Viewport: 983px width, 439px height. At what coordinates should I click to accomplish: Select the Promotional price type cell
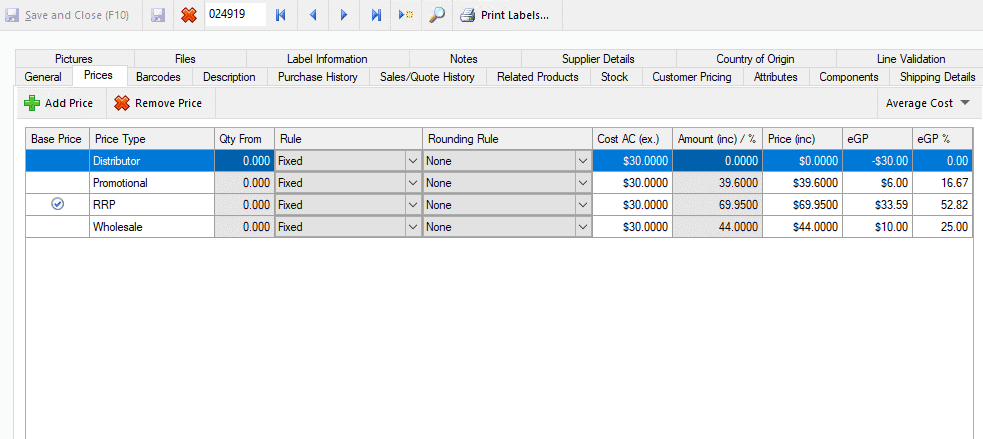click(152, 183)
